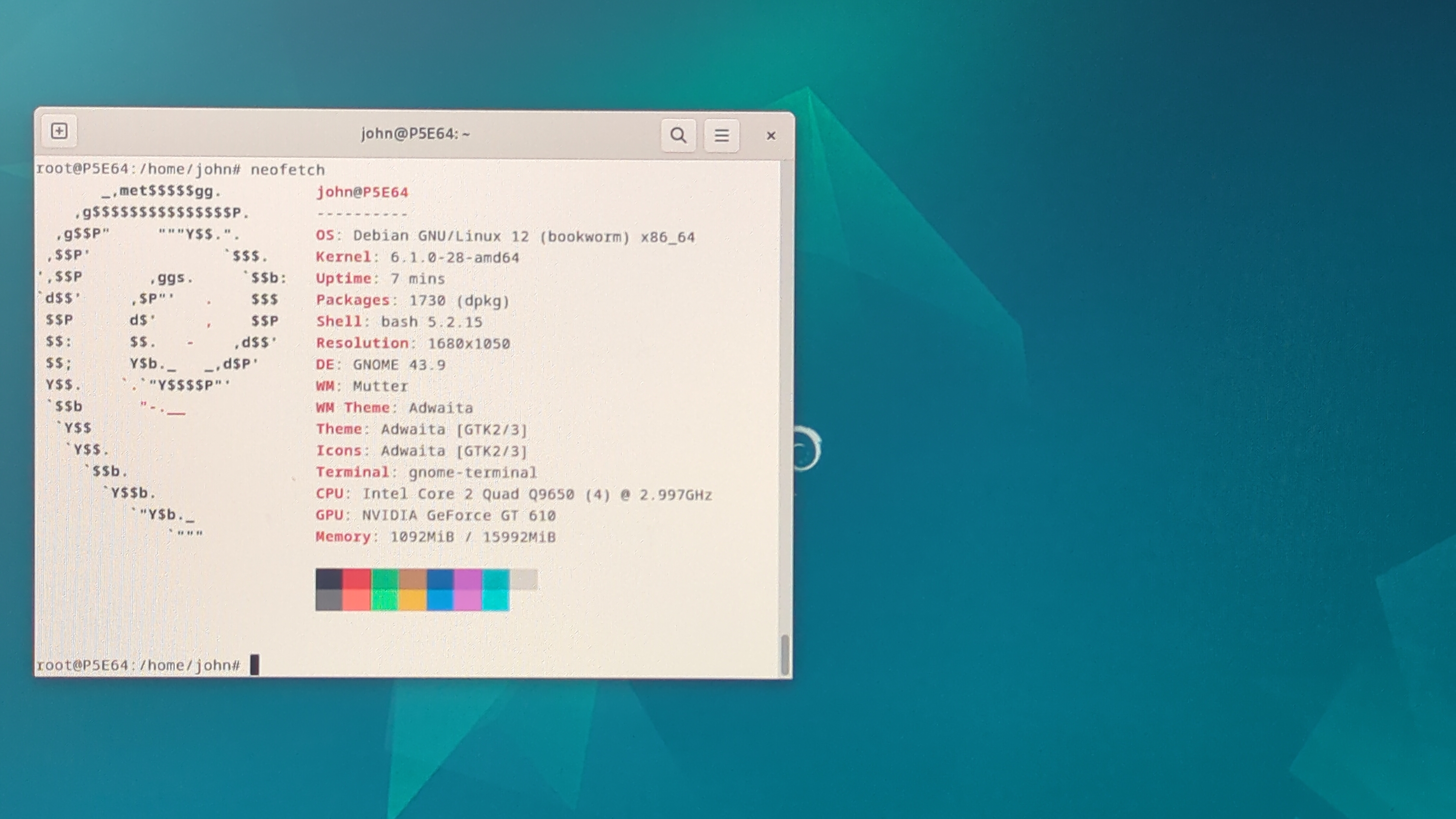
Task: Click the Icons line Adwaita [GTK2/3]
Action: pyautogui.click(x=422, y=451)
